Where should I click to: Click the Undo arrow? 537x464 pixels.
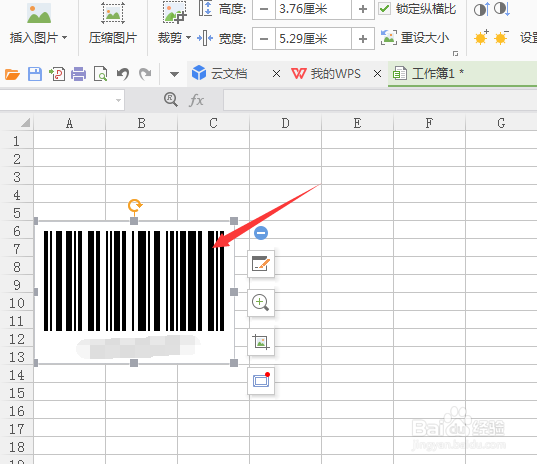coord(123,74)
